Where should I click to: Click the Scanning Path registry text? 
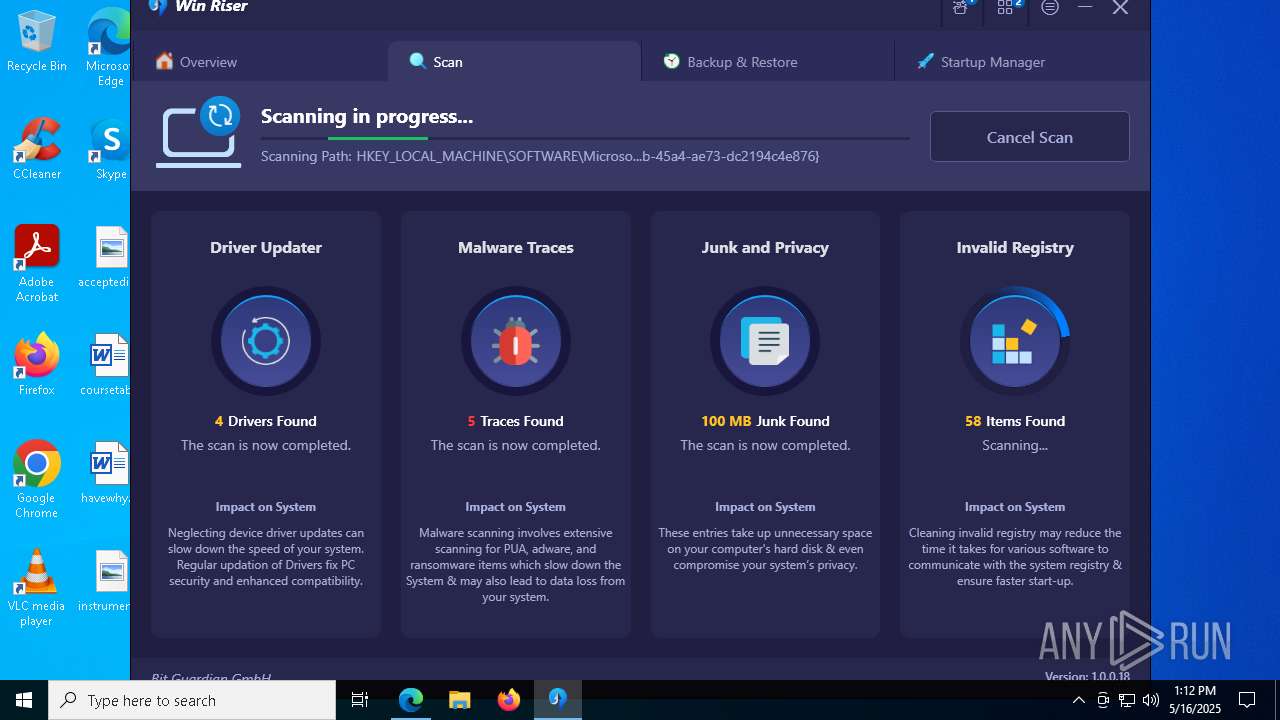(x=540, y=156)
